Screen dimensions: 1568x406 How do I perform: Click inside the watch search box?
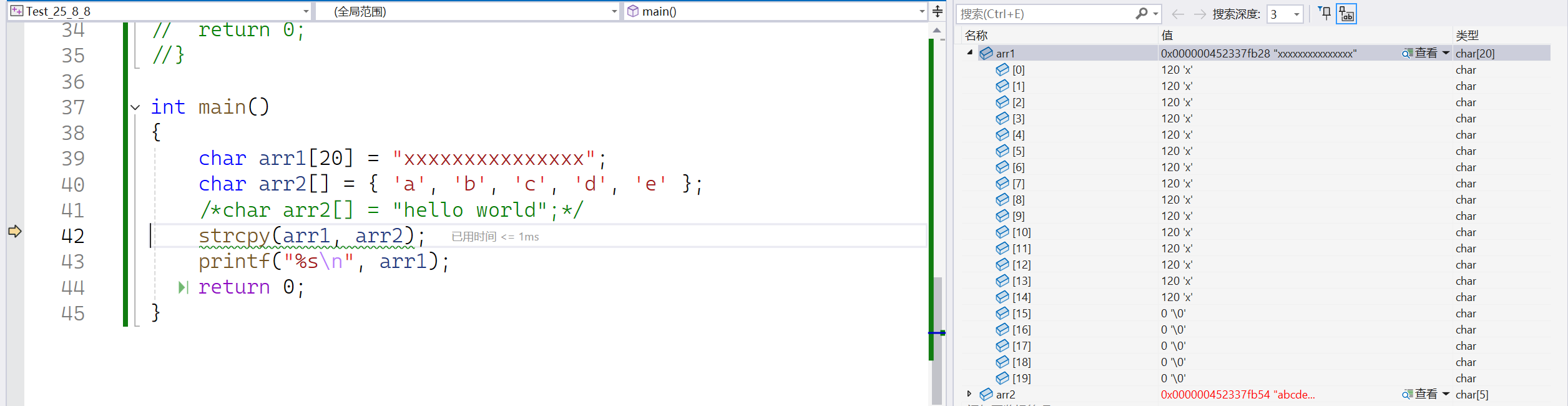1046,14
